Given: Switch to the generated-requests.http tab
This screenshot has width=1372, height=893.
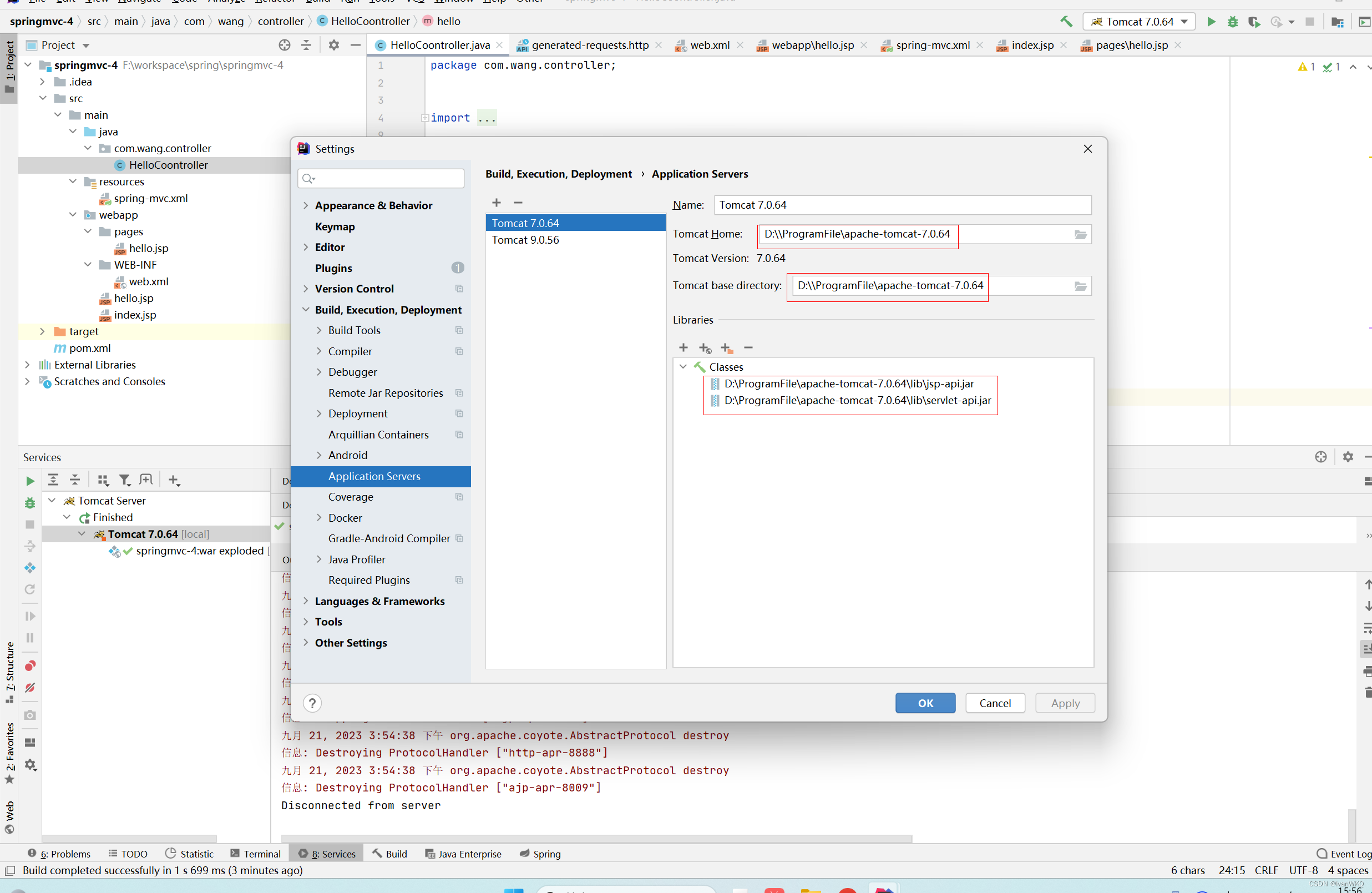Looking at the screenshot, I should coord(590,45).
